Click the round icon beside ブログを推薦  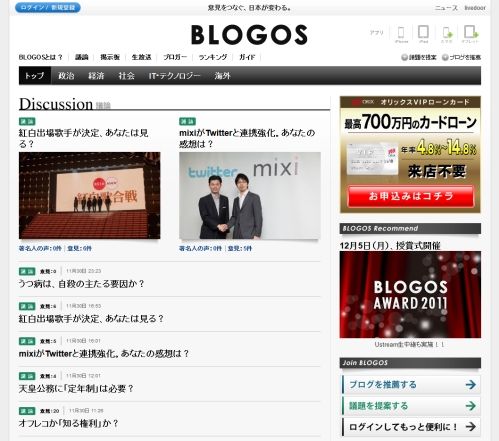click(445, 57)
